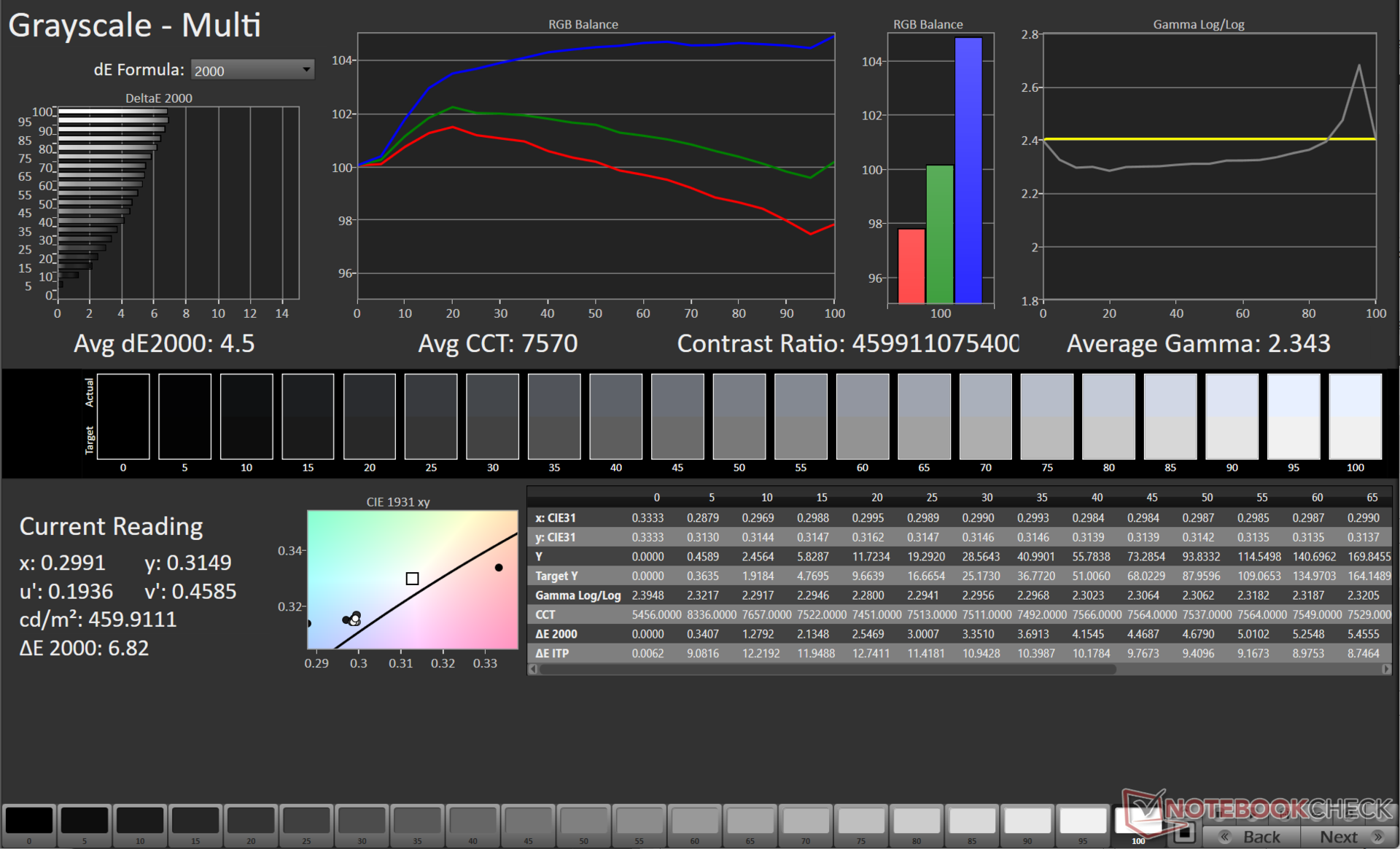
Task: Select the 25 percent gray patch thumbnail
Action: pos(306,821)
